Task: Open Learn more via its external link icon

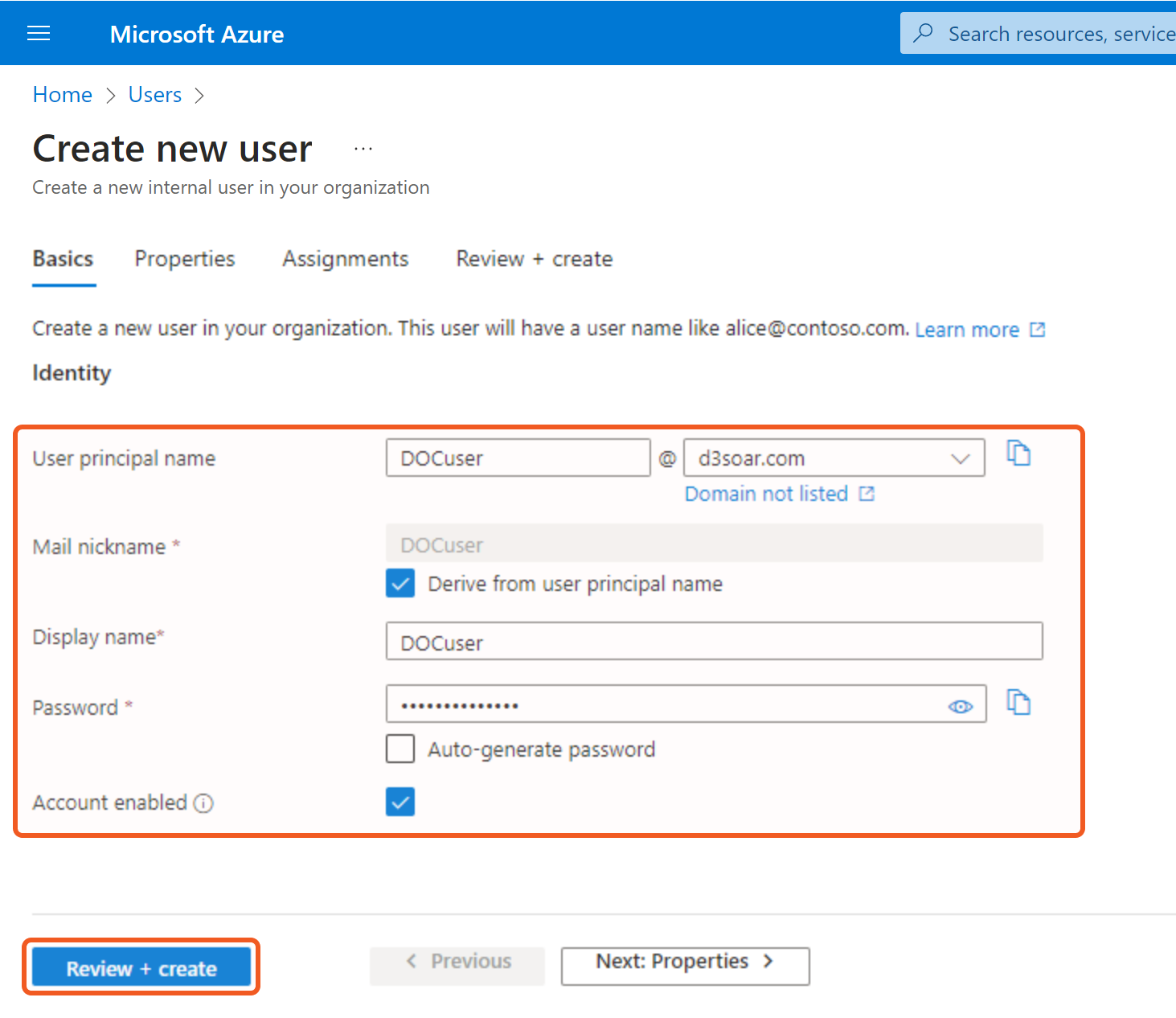Action: click(1039, 329)
